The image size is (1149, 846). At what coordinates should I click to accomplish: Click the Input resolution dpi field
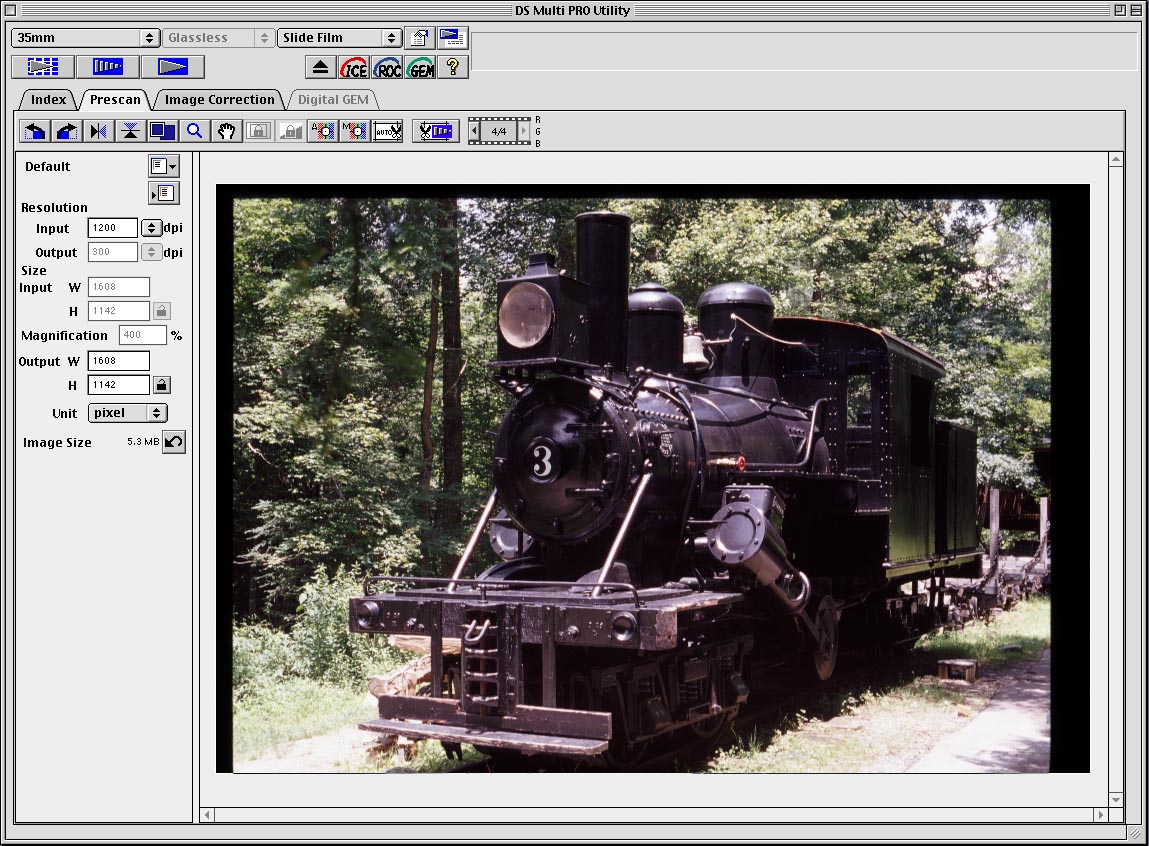112,228
